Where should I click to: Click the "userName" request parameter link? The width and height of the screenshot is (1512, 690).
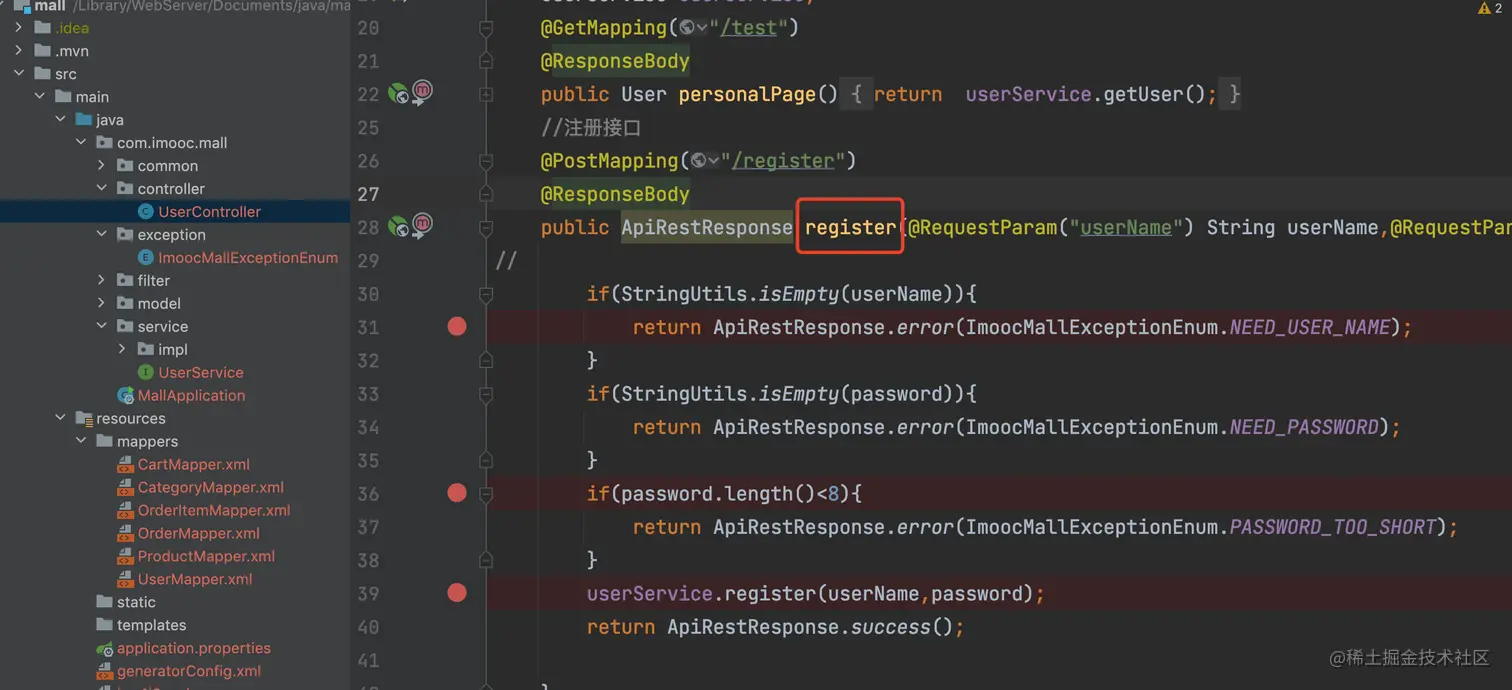click(x=1126, y=227)
